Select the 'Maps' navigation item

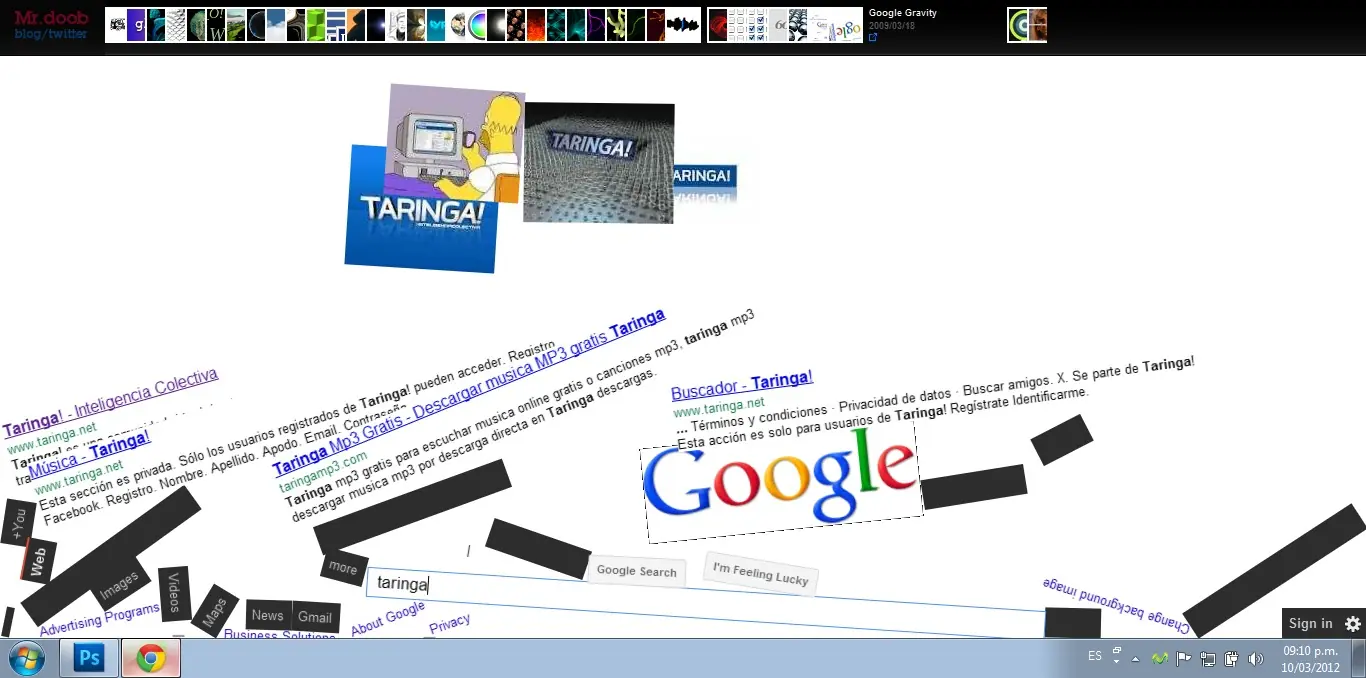coord(214,612)
